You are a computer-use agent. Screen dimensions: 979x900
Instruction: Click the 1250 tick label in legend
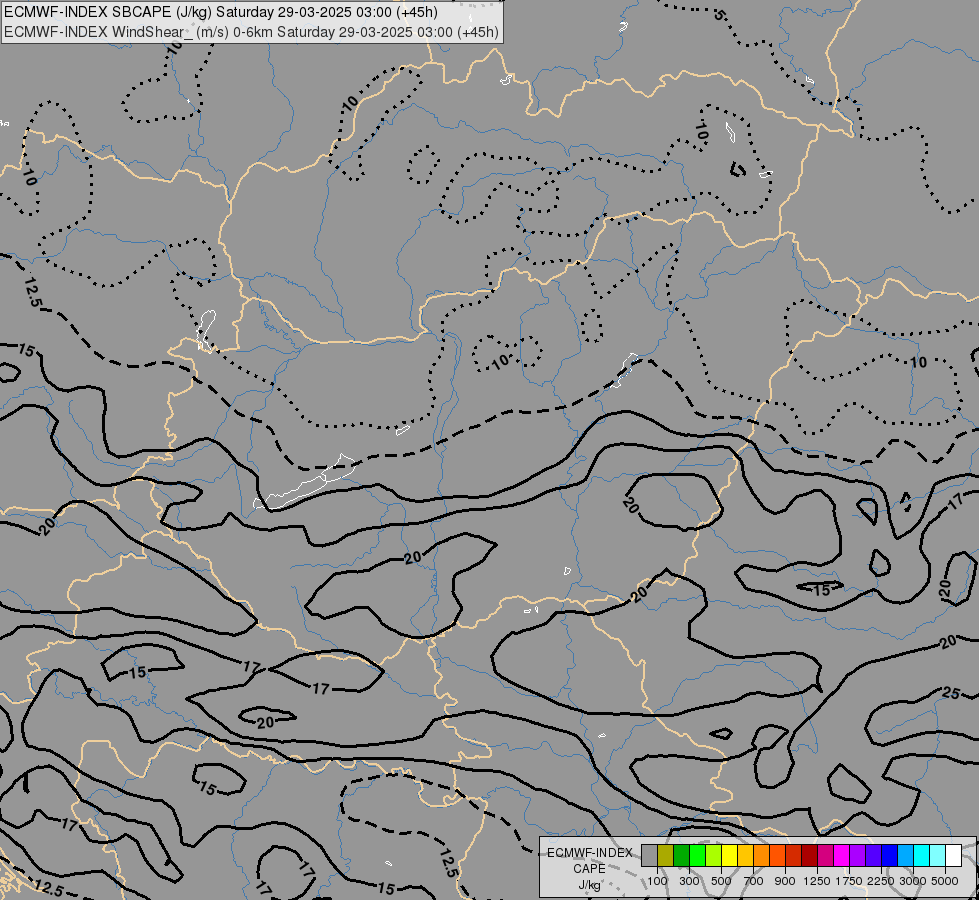[817, 881]
